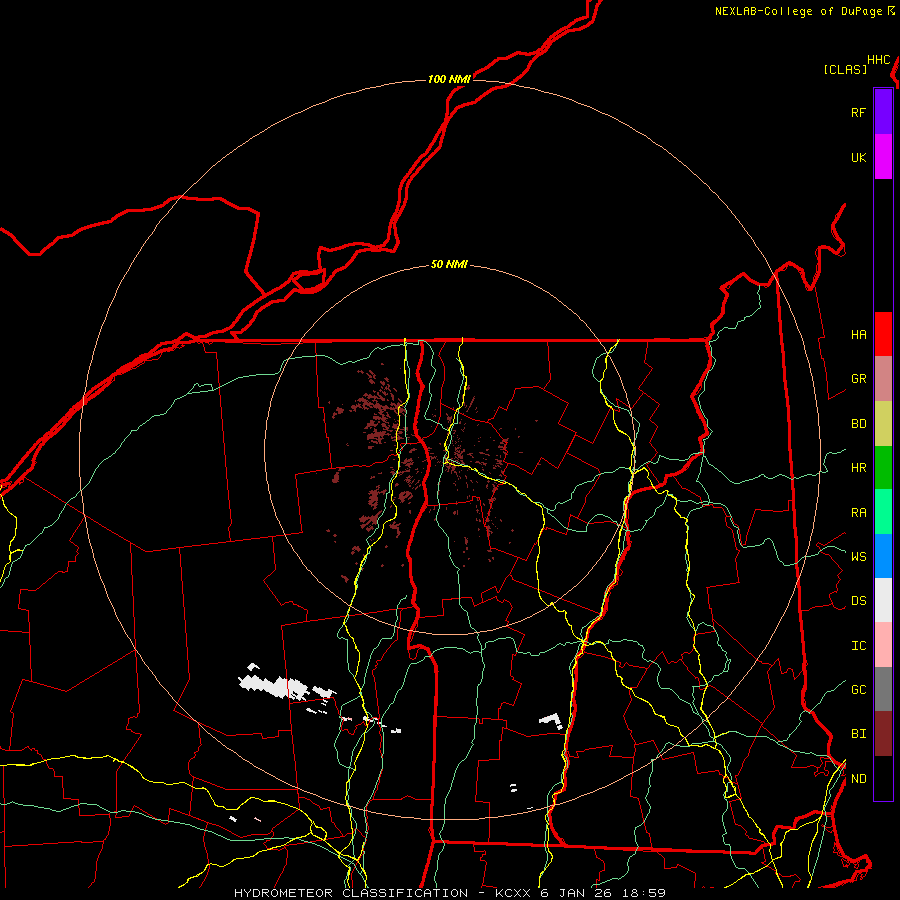This screenshot has width=900, height=900.
Task: Click the BI brown legend color block
Action: 883,734
